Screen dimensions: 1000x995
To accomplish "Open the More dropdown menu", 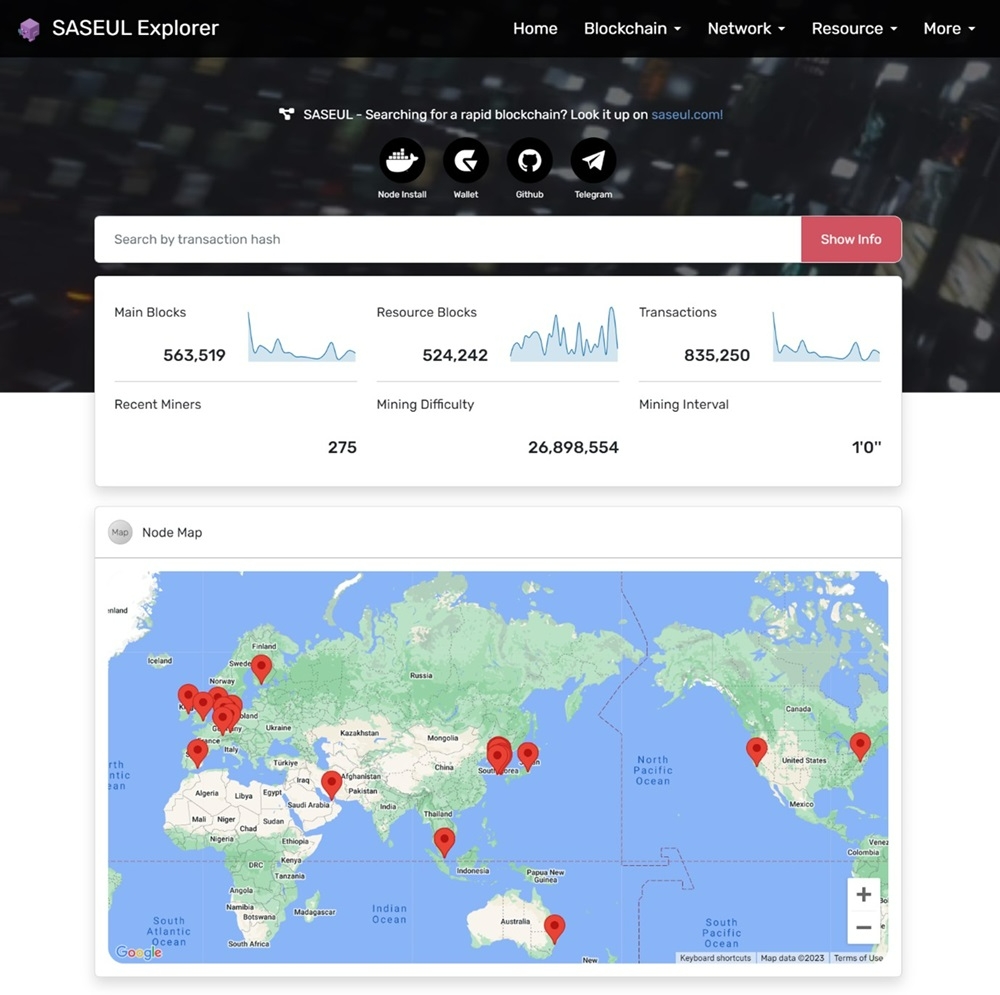I will pyautogui.click(x=948, y=29).
